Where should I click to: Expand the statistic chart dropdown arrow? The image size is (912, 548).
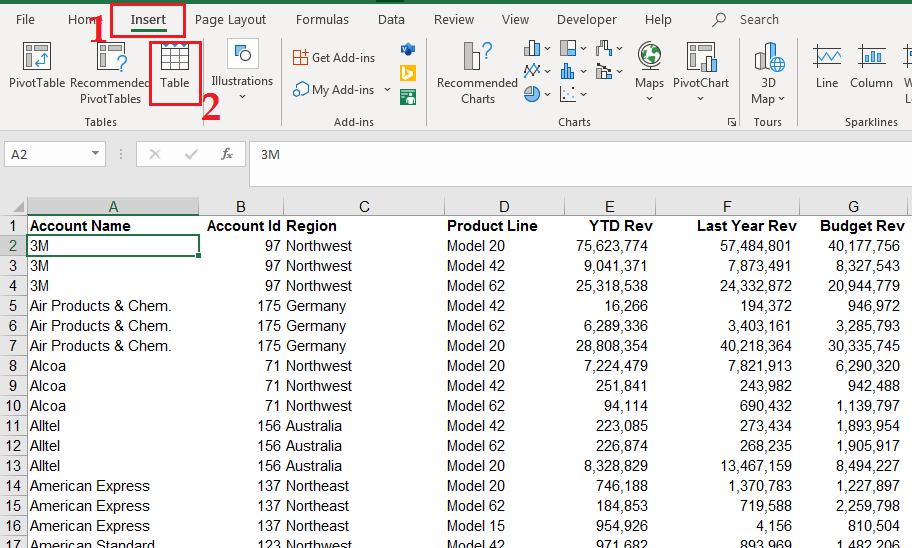(583, 71)
